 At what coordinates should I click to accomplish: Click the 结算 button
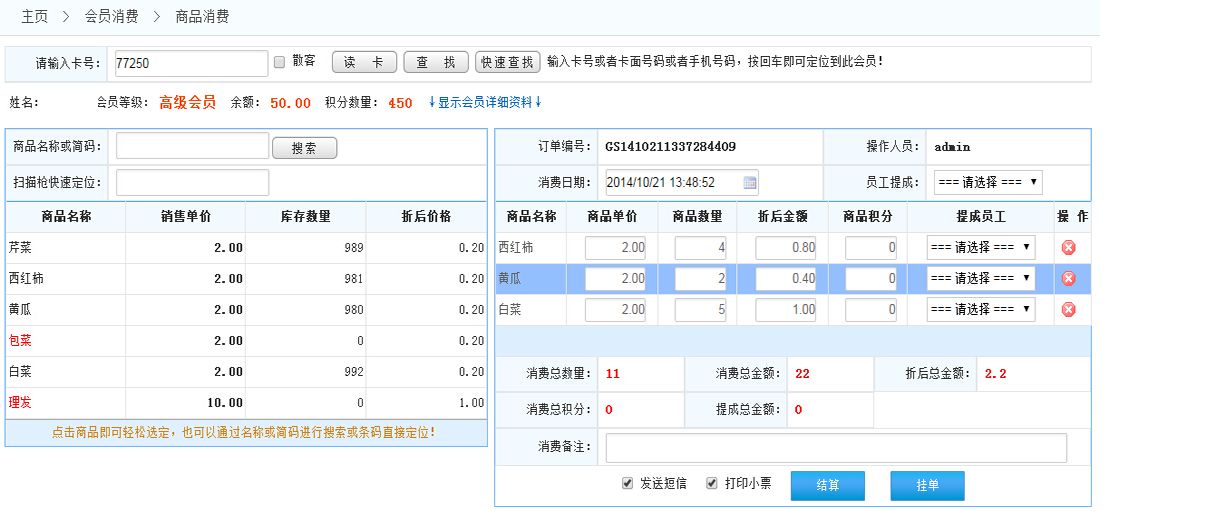[827, 485]
